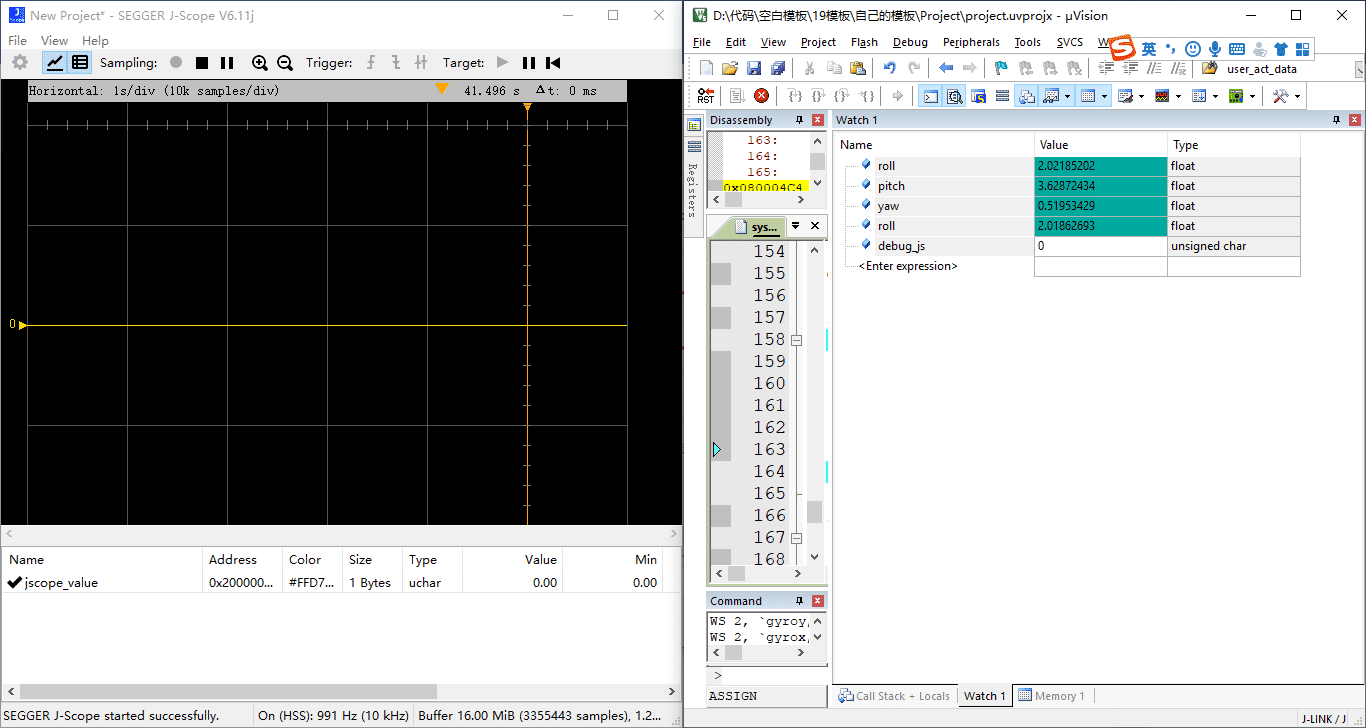The height and width of the screenshot is (728, 1366).
Task: Stop code execution with red X icon
Action: (x=761, y=96)
